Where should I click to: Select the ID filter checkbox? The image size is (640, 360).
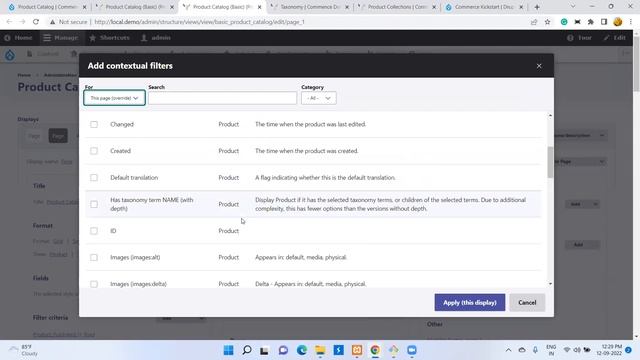[94, 231]
